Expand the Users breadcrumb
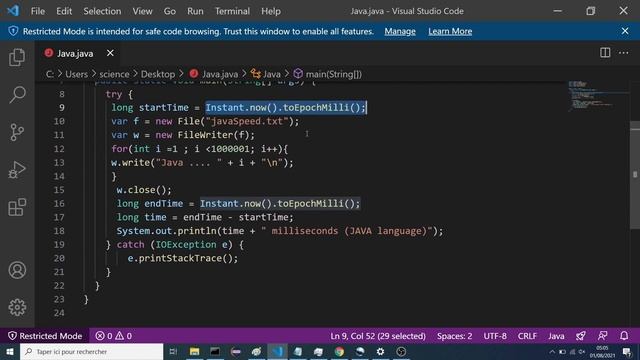The height and width of the screenshot is (360, 640). (76, 74)
